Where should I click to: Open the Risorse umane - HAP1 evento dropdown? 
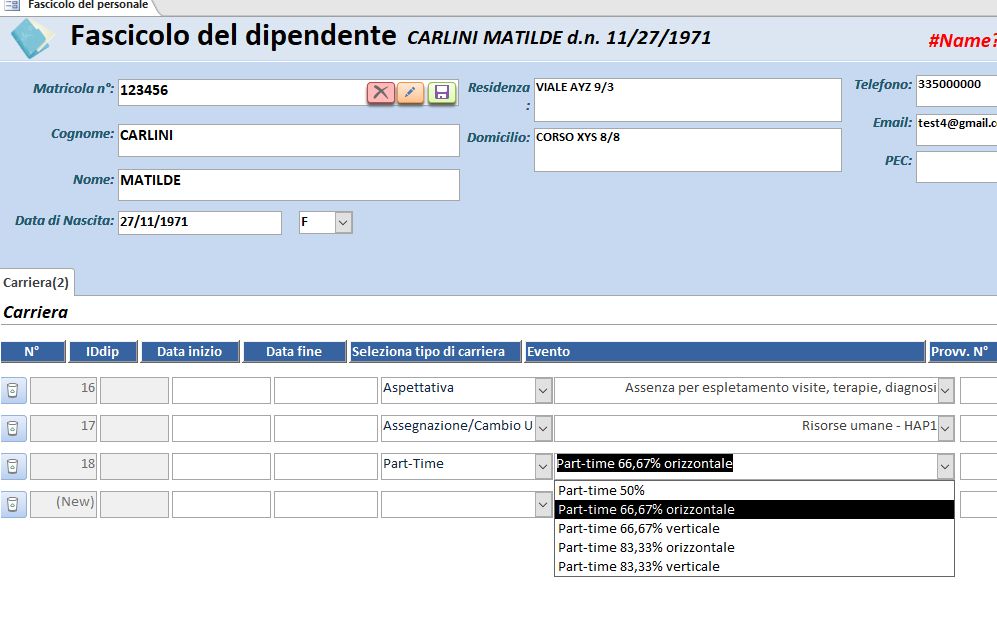945,428
